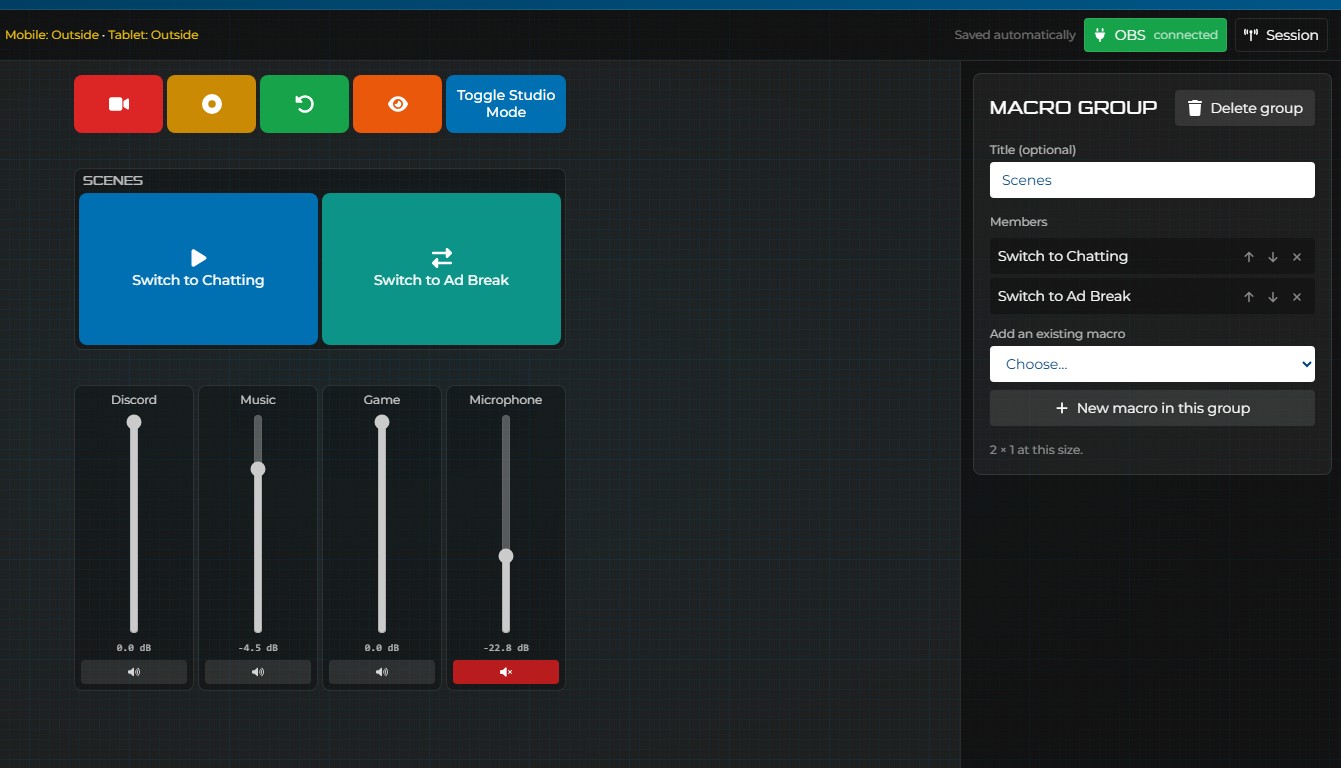Toggle Studio Mode
The image size is (1341, 768).
506,104
